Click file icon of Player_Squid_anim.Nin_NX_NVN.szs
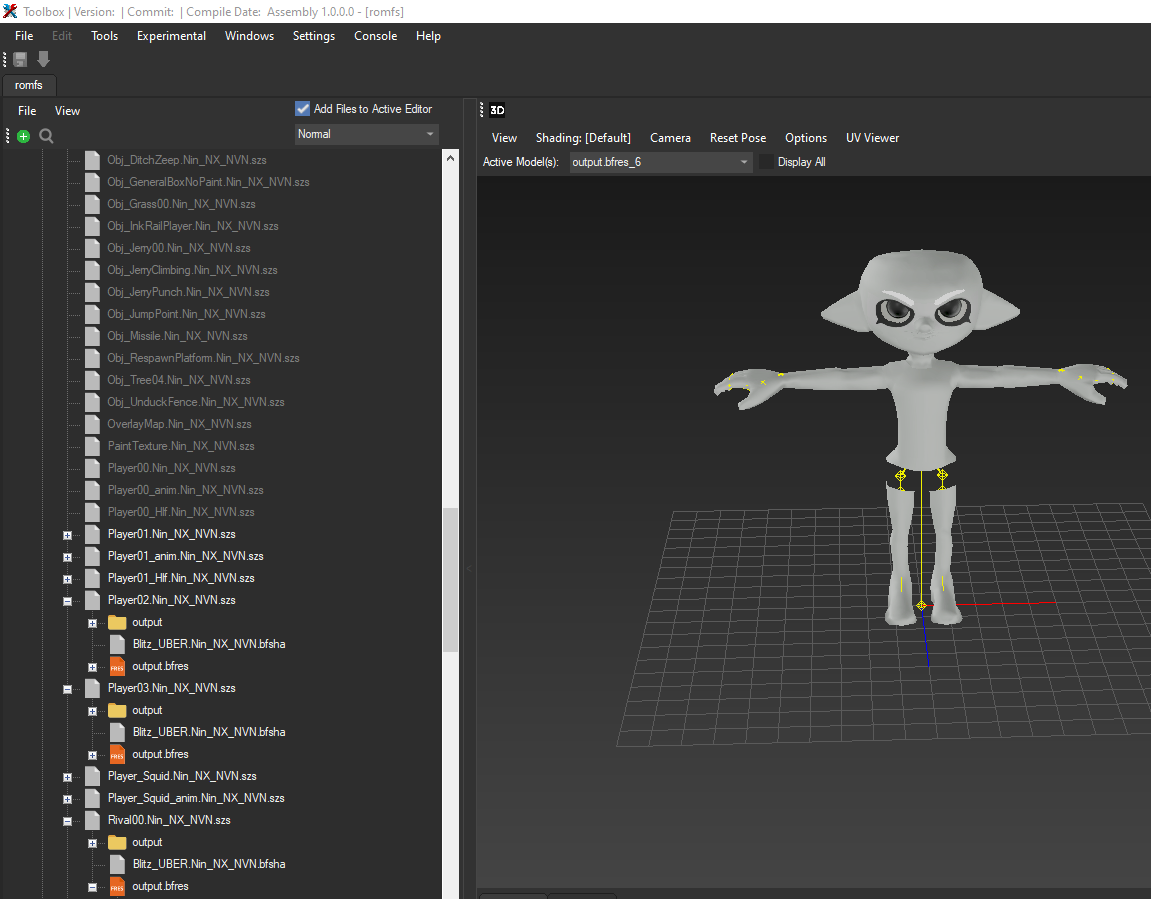 pyautogui.click(x=92, y=798)
